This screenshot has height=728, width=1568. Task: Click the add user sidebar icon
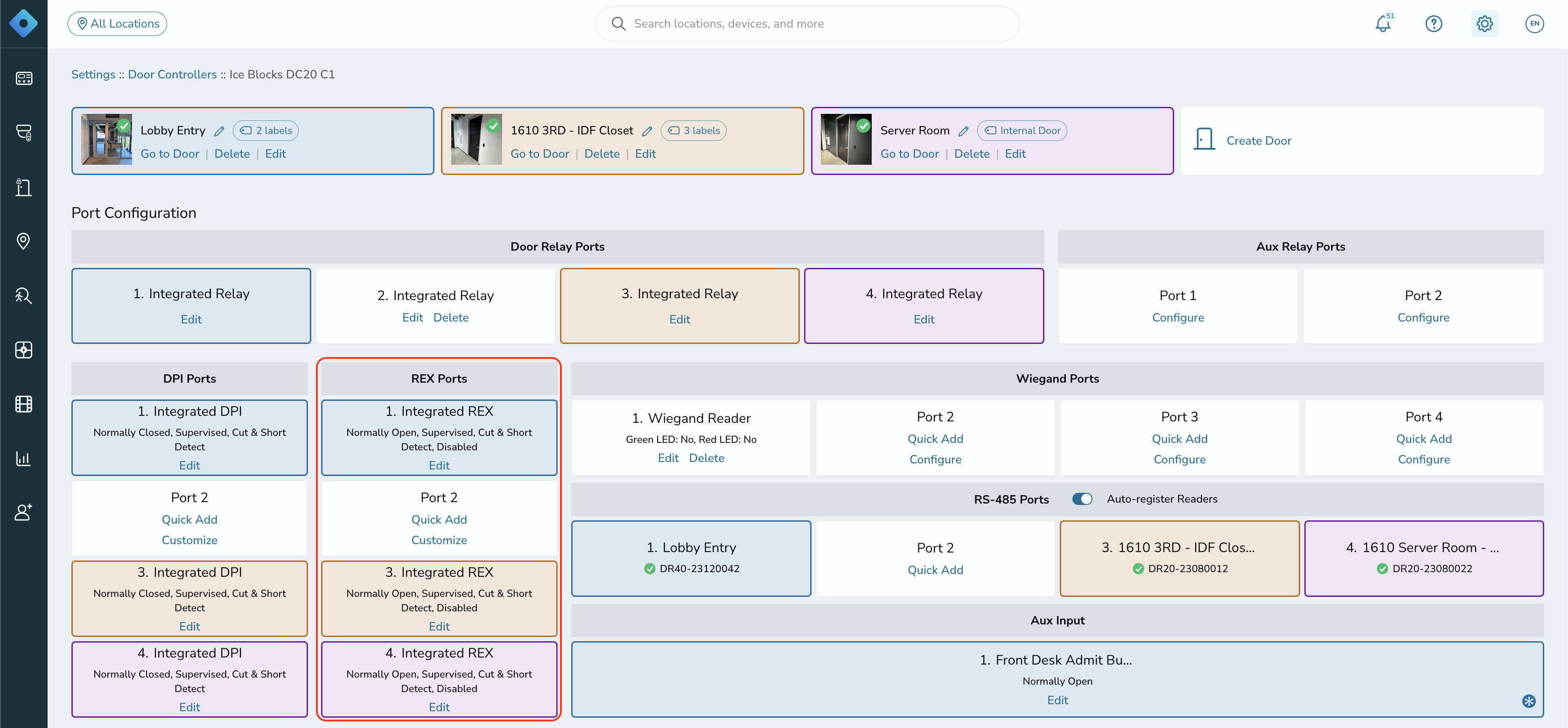point(23,512)
